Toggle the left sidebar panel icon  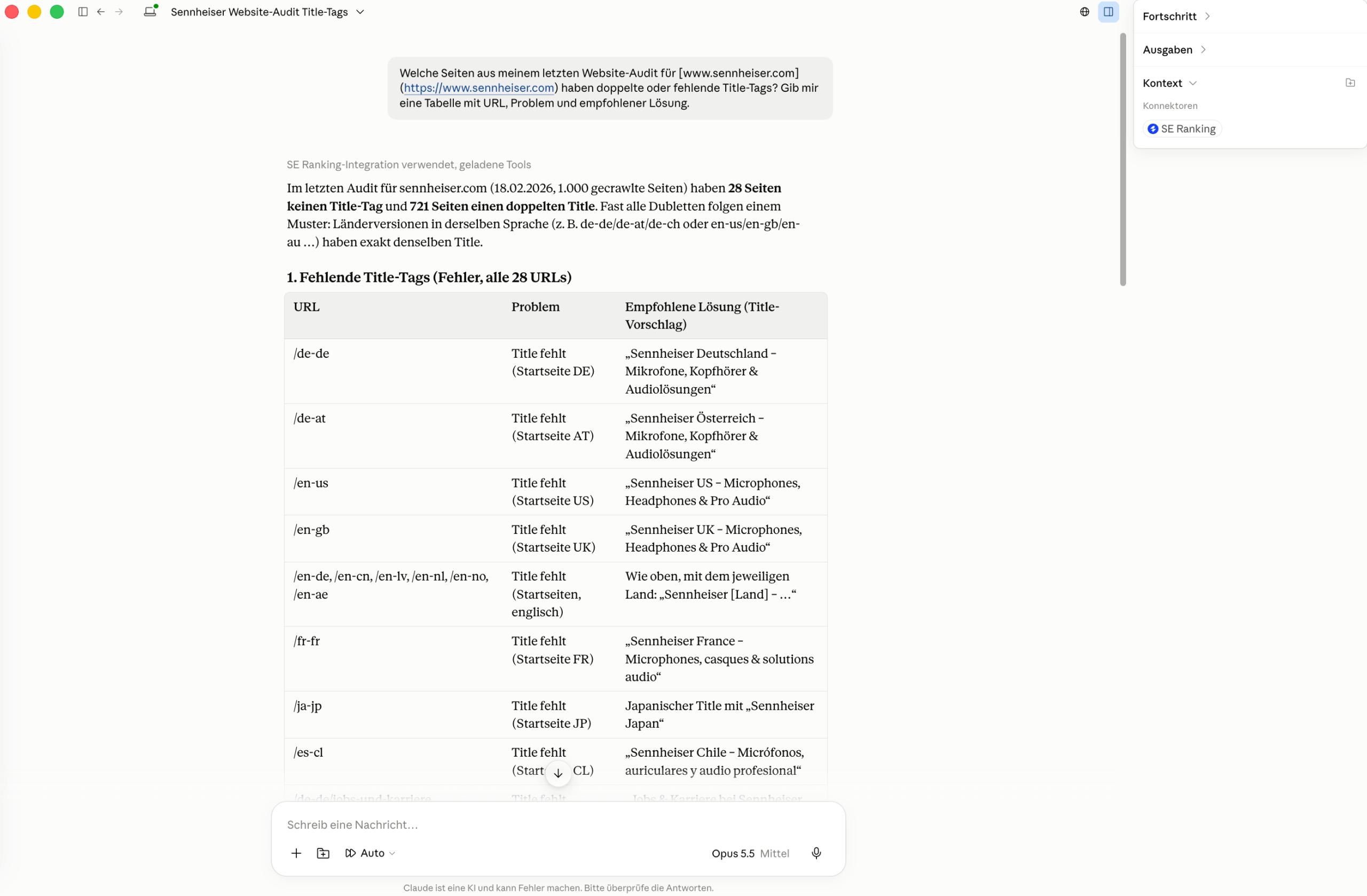coord(83,12)
